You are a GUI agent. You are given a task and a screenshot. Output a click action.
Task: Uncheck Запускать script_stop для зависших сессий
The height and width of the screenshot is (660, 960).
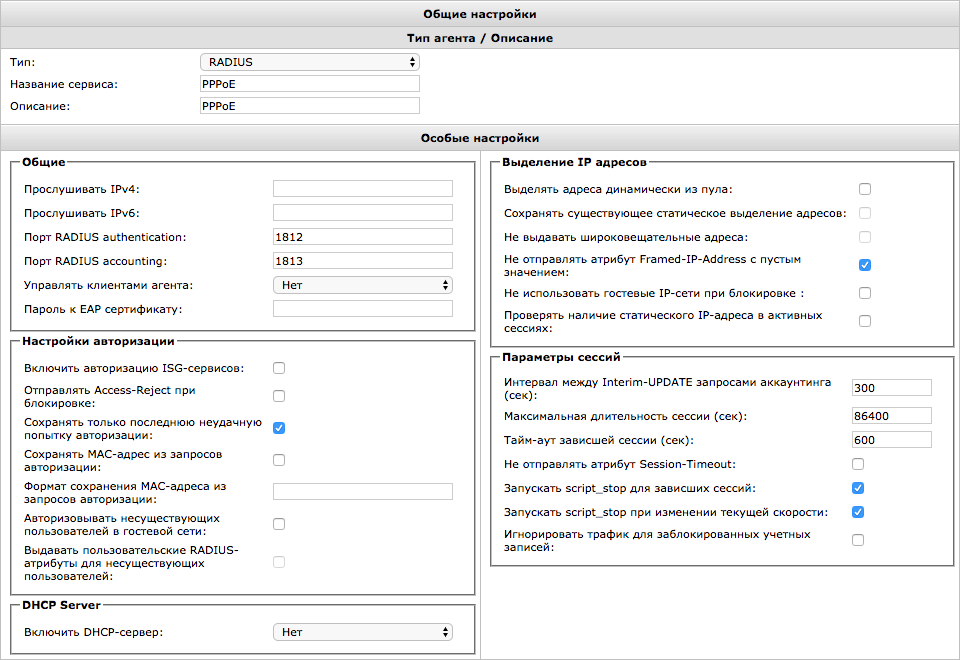(858, 488)
